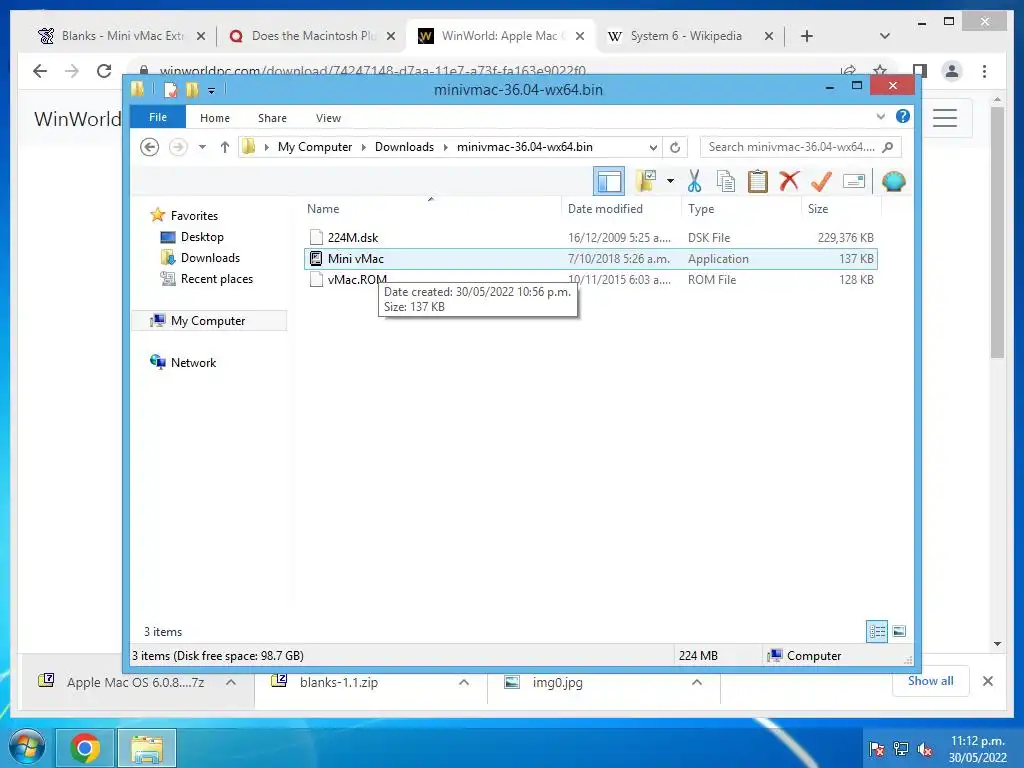Open WinWorld hamburger menu
Image resolution: width=1024 pixels, height=768 pixels.
(x=945, y=118)
